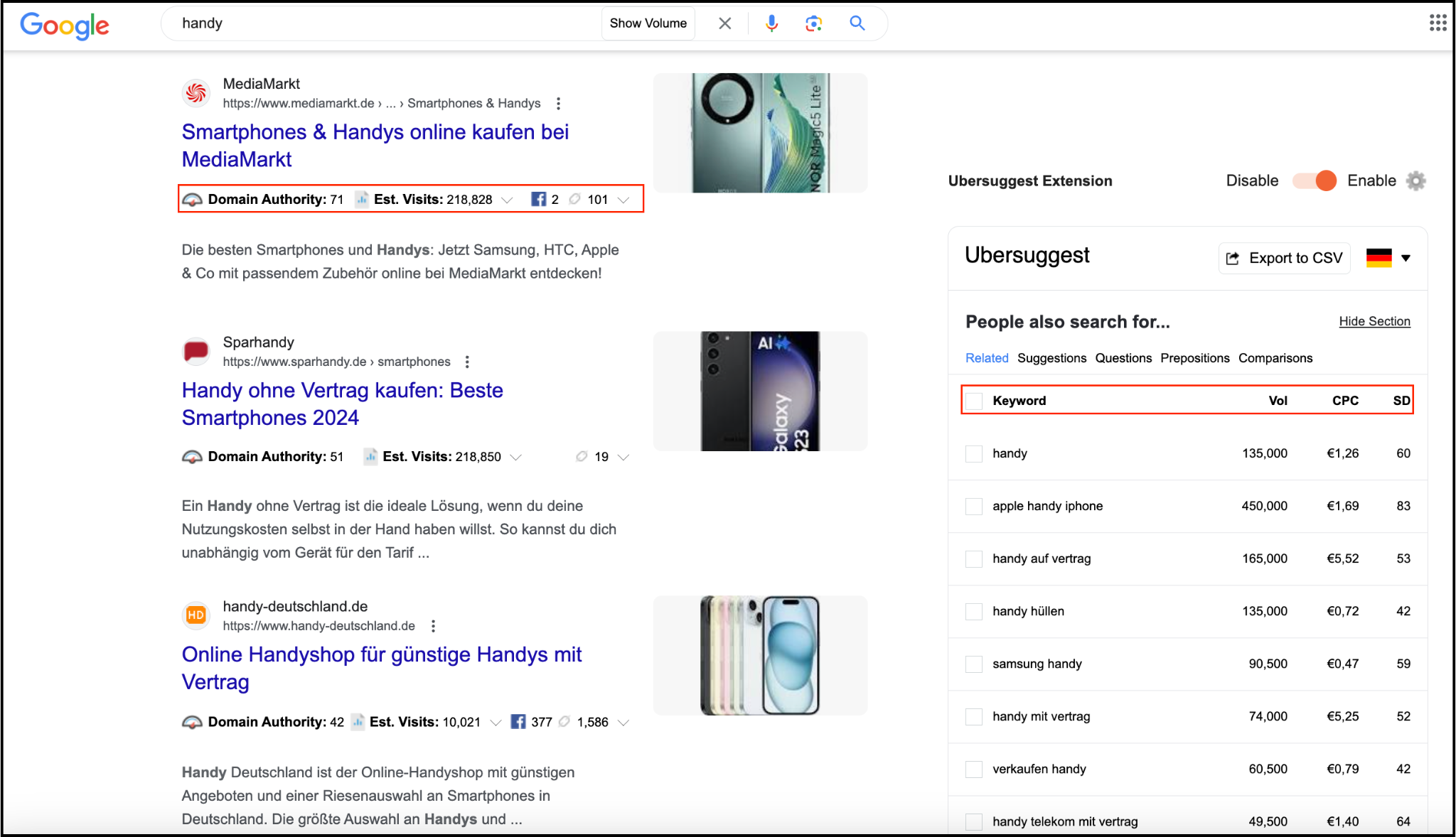Screen dimensions: 1456x837
Task: Expand MediaMarkt Est. Visits dropdown chevron
Action: tap(508, 200)
